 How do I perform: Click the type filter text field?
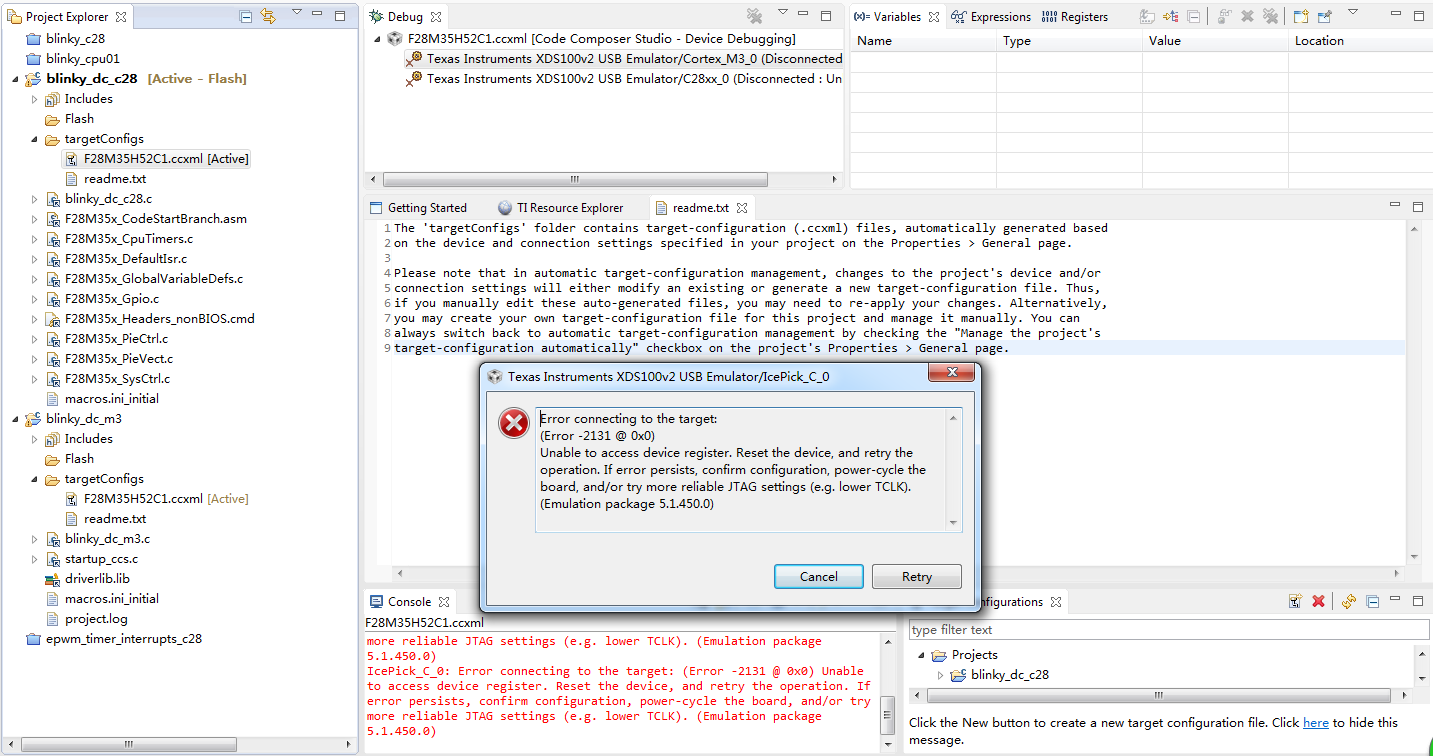[x=1169, y=630]
